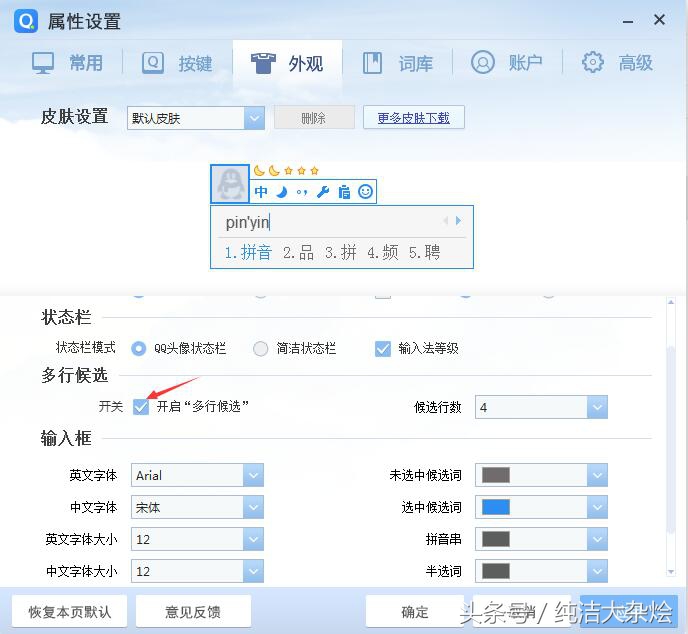This screenshot has height=634, width=688.
Task: Click the QQ input app logo
Action: point(26,21)
